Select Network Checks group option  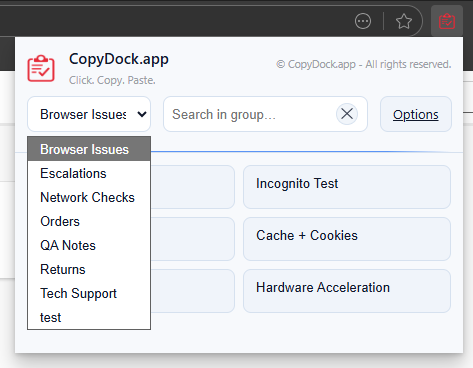click(89, 197)
